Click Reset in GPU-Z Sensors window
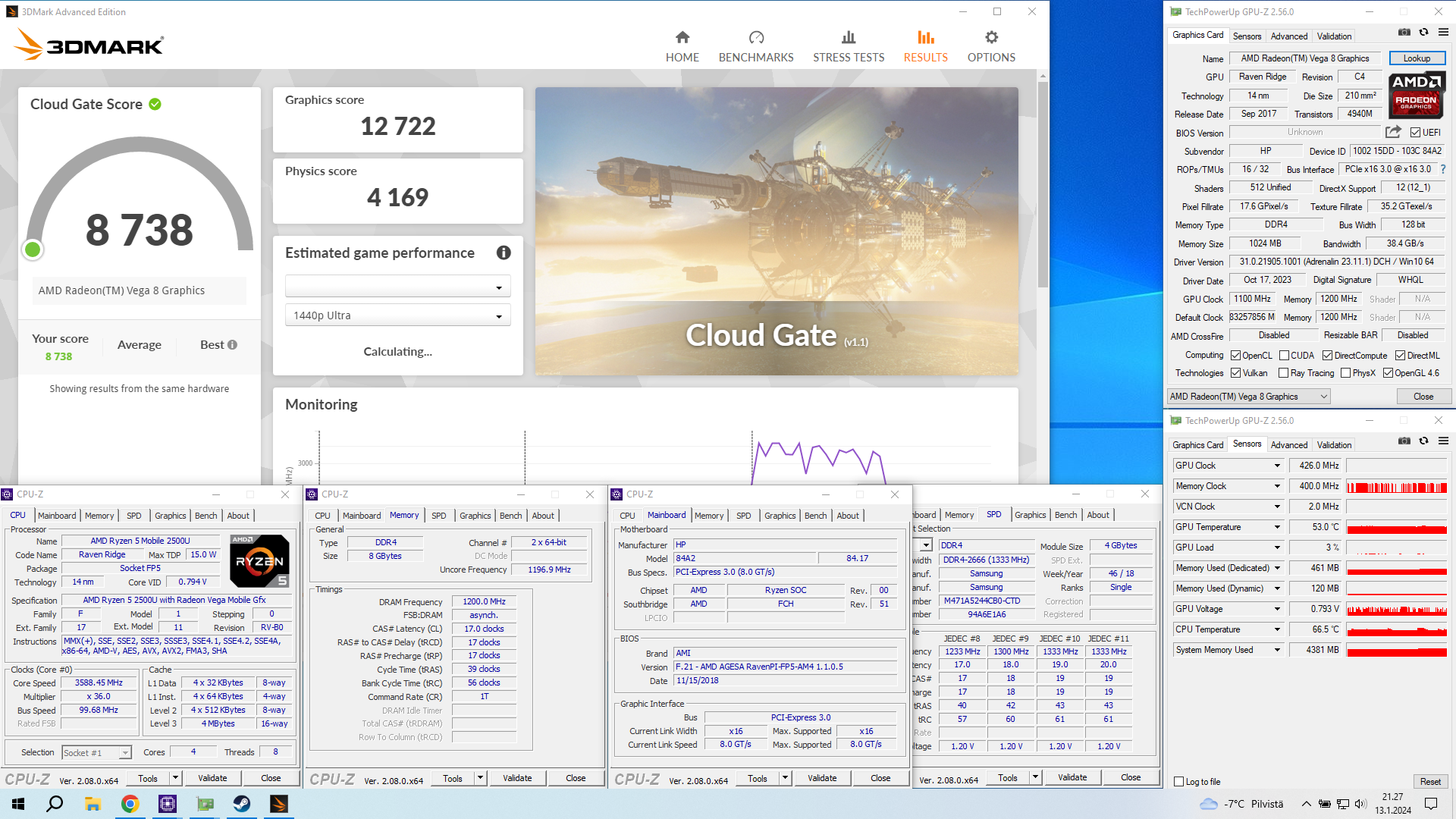 click(x=1430, y=782)
